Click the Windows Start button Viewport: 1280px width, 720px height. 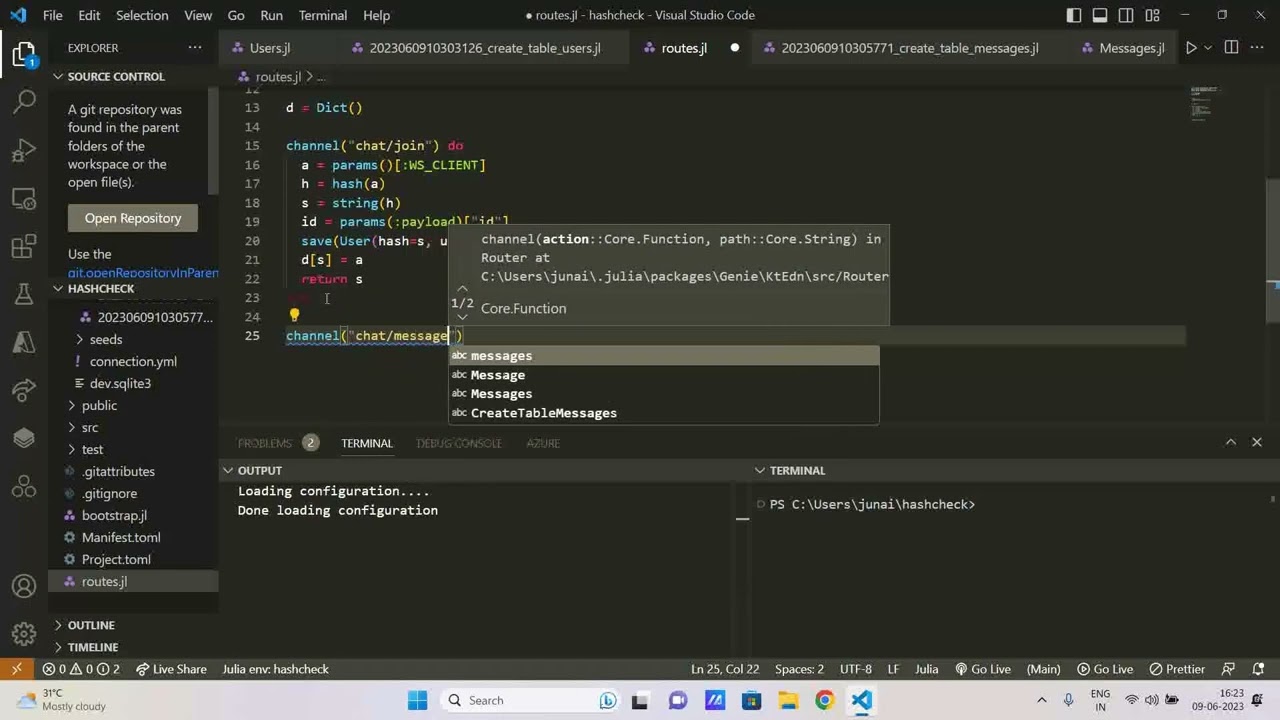point(417,700)
